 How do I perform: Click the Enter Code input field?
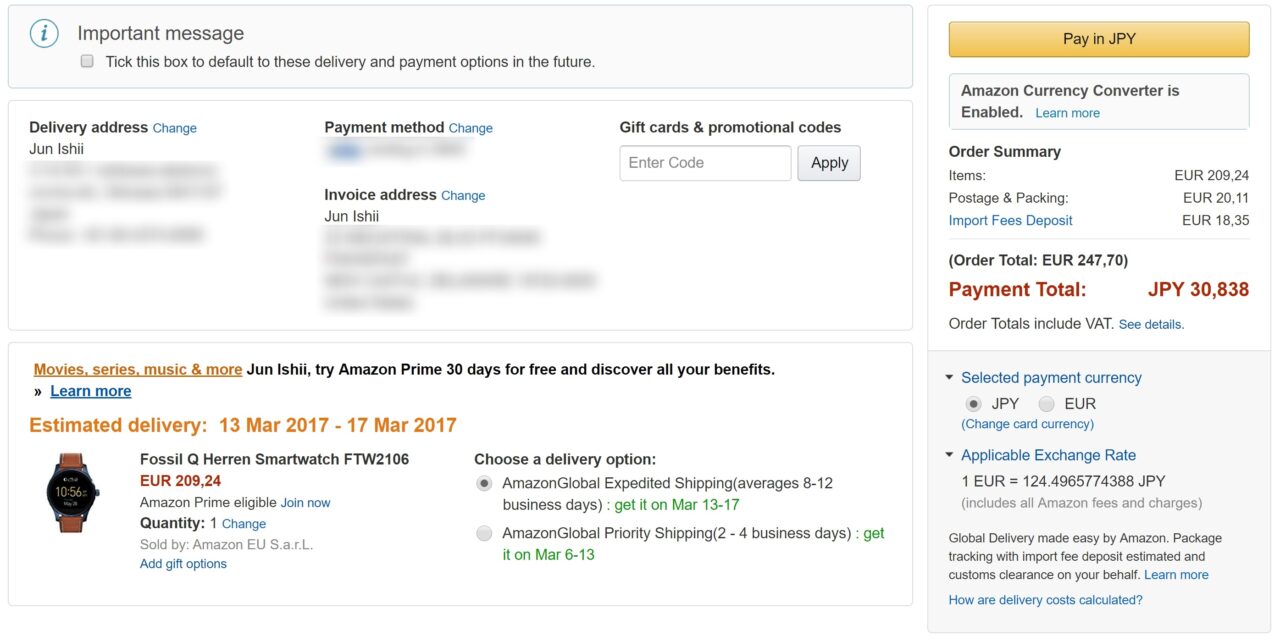coord(705,163)
